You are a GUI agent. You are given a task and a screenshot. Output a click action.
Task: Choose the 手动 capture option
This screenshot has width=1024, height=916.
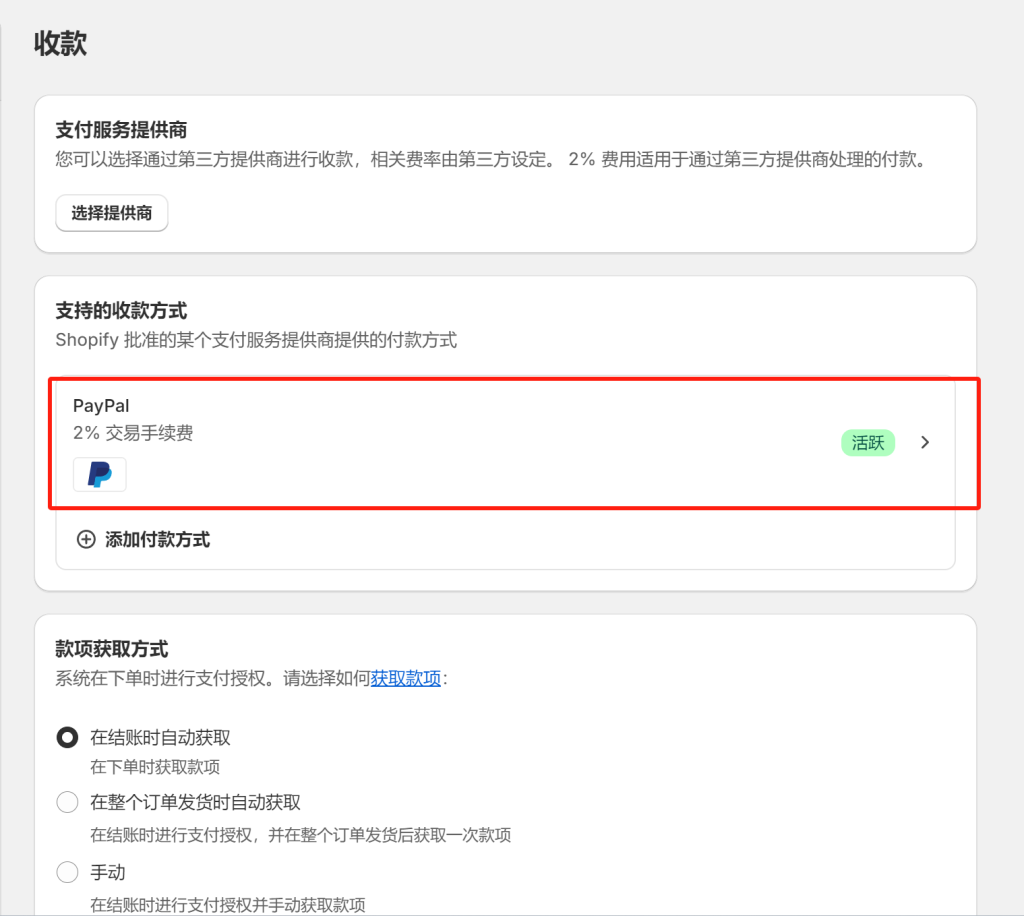tap(66, 871)
